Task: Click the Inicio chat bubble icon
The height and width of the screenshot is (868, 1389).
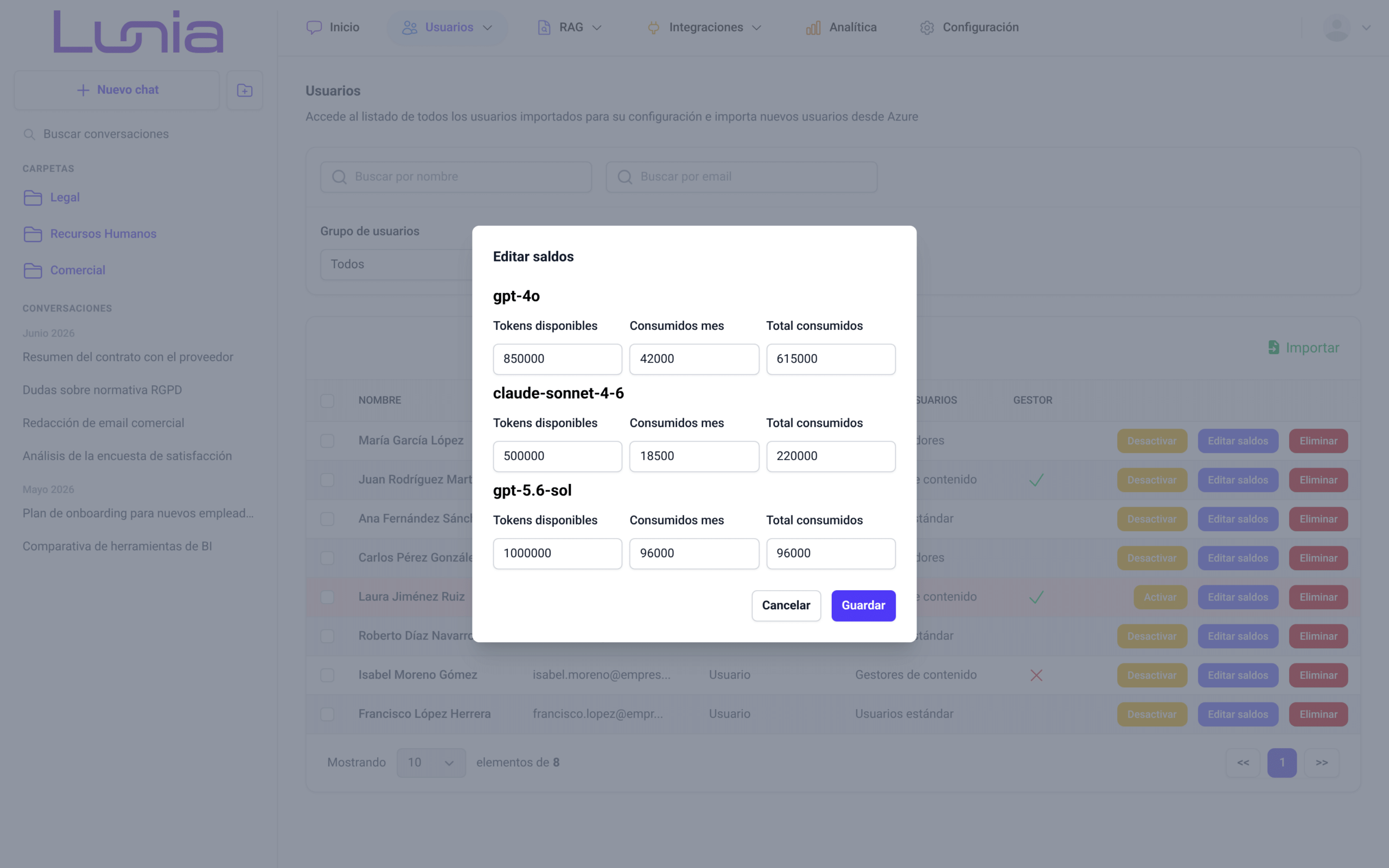Action: pos(314,28)
